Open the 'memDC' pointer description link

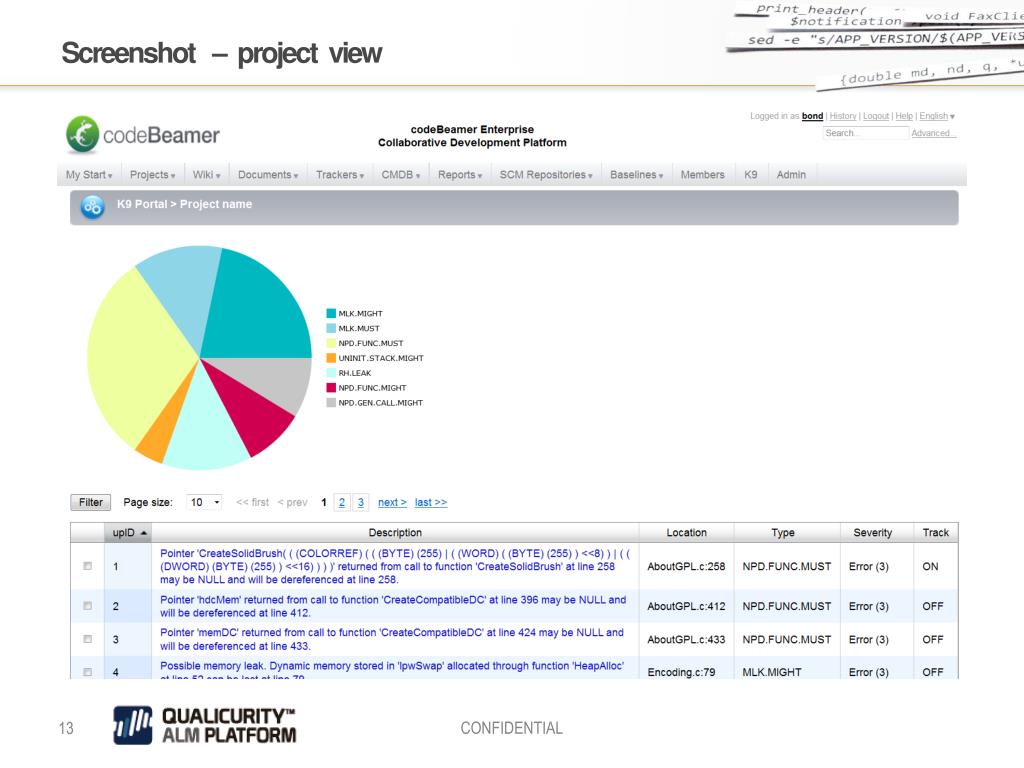click(x=392, y=639)
